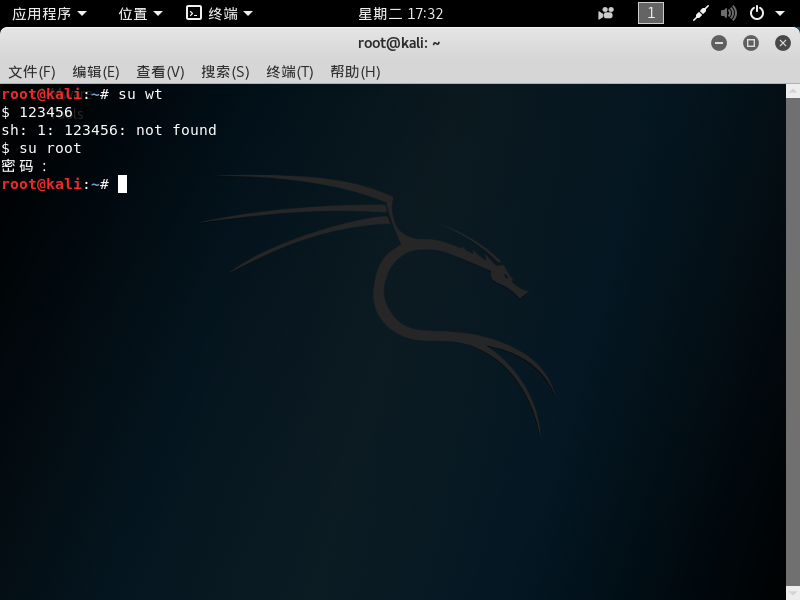Click the line 'sh: 1: 123456: not found'
This screenshot has width=800, height=600.
pyautogui.click(x=109, y=130)
